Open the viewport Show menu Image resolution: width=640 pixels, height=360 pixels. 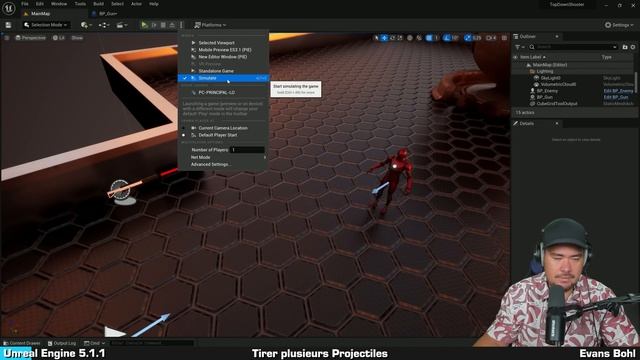click(77, 38)
